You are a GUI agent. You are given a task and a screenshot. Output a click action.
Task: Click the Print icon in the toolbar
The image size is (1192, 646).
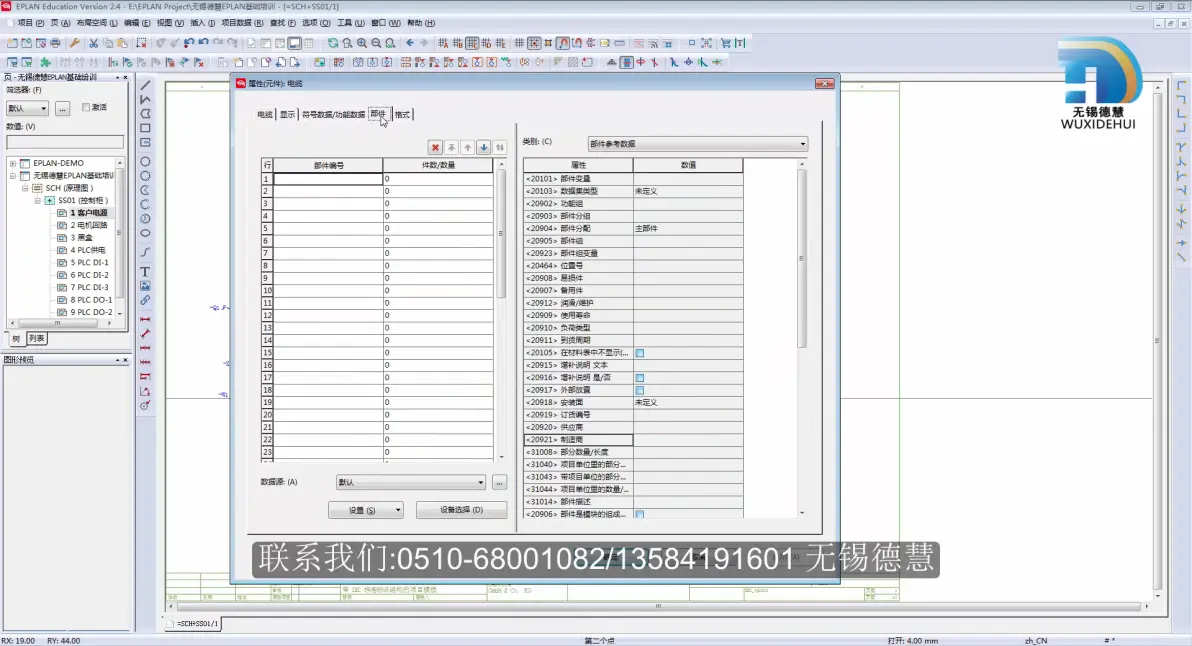click(55, 43)
